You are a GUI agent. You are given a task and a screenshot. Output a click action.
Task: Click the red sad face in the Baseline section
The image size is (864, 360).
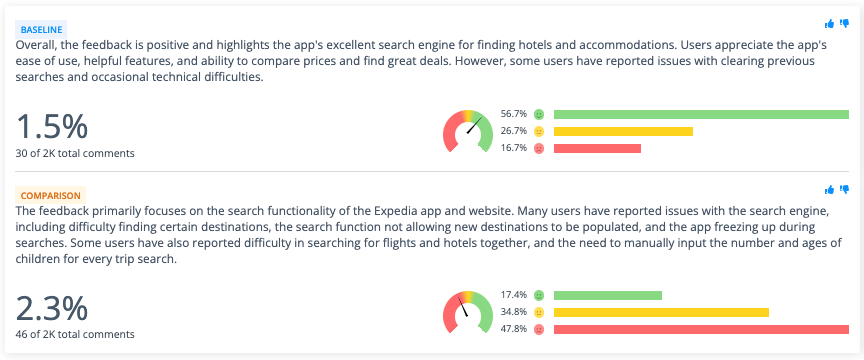539,148
